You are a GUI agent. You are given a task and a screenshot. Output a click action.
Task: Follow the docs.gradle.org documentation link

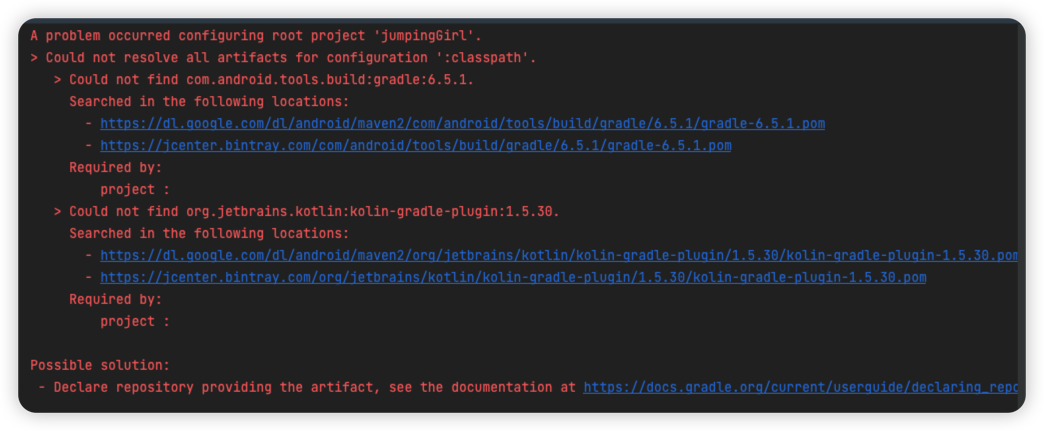pyautogui.click(x=800, y=387)
